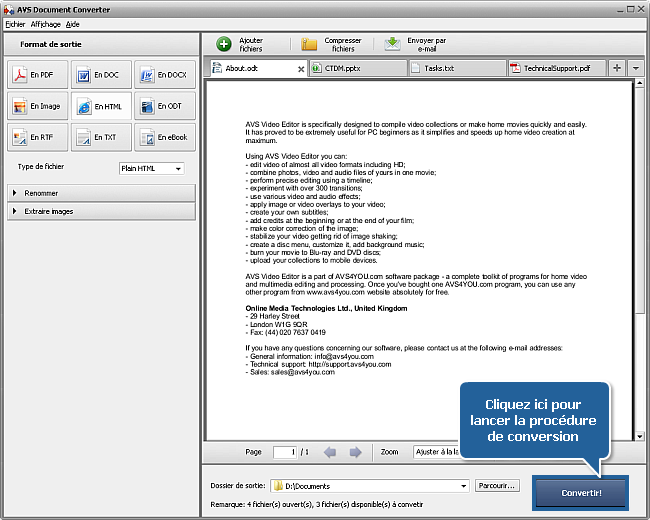This screenshot has height=520, width=650.
Task: Open the Type de fichier Plain HTML dropdown
Action: point(151,168)
